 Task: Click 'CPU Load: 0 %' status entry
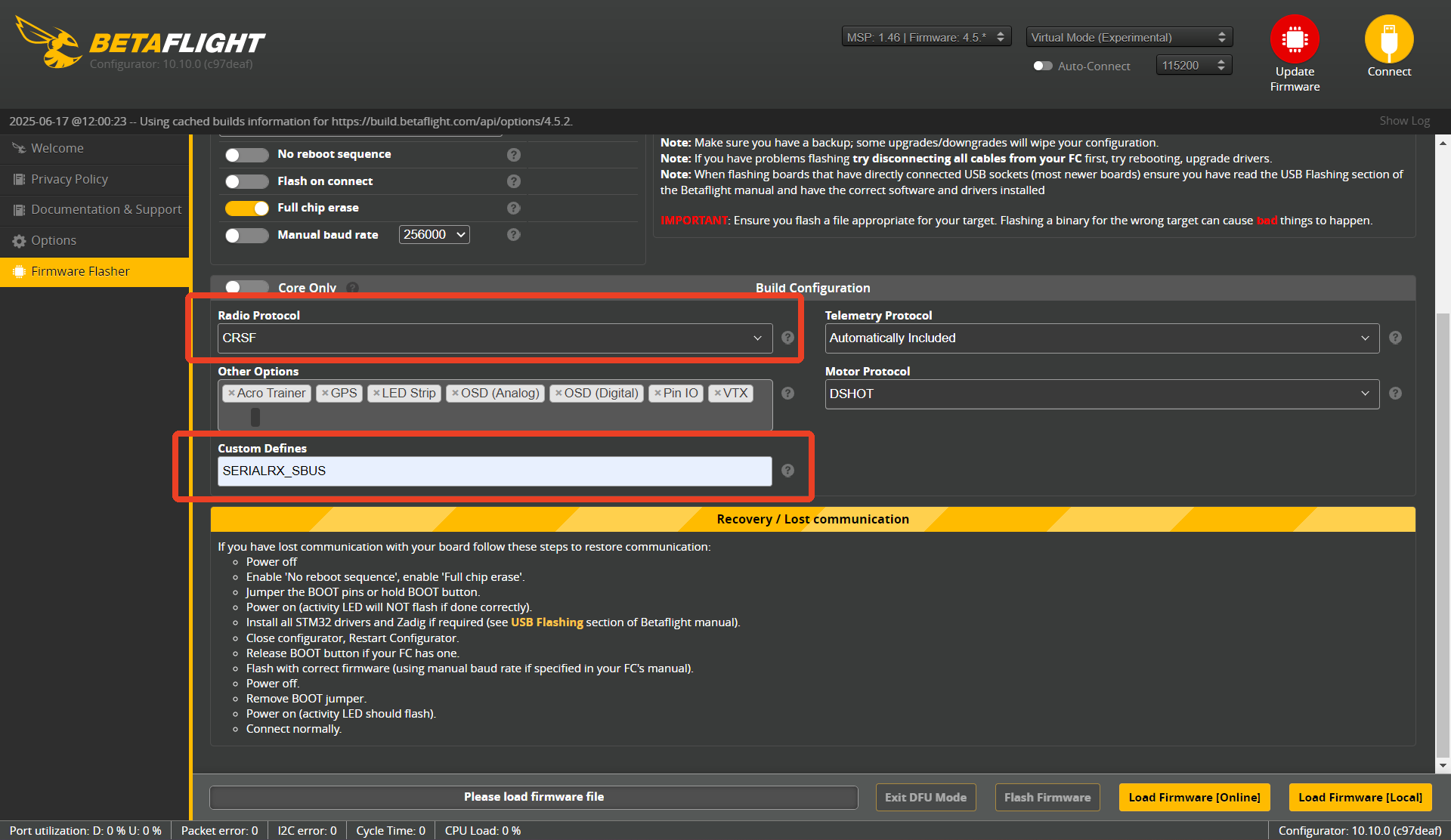(482, 830)
